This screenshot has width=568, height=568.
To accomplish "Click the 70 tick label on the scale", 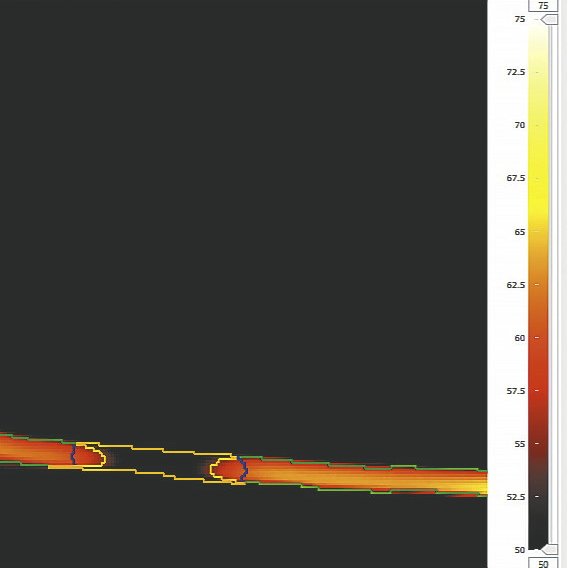I will pos(519,125).
